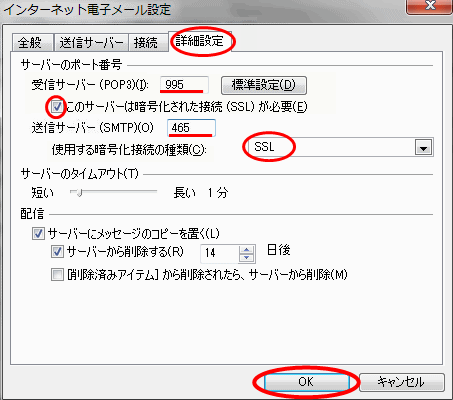453x400 pixels.
Task: Click the server timeout slider handle
Action: click(79, 192)
